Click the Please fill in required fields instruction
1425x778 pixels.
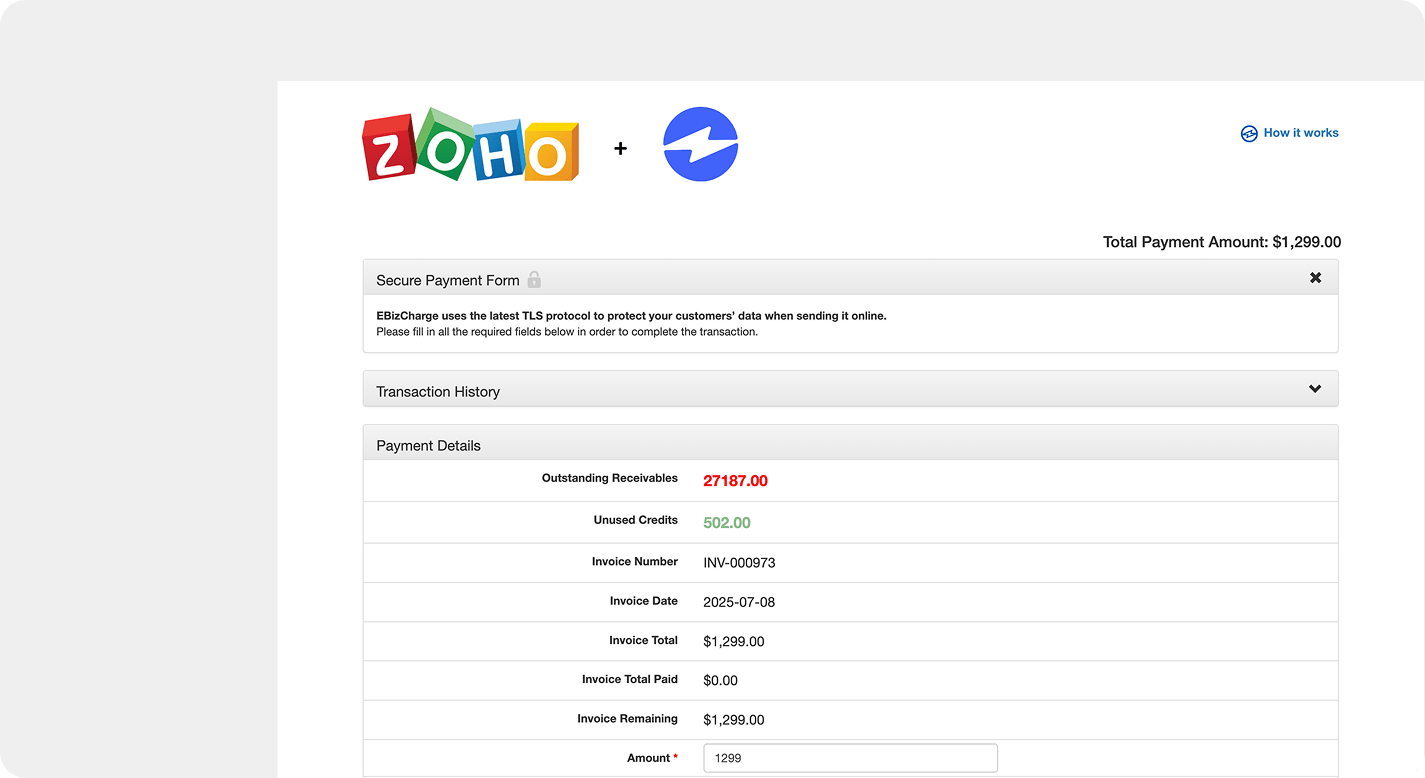(567, 332)
